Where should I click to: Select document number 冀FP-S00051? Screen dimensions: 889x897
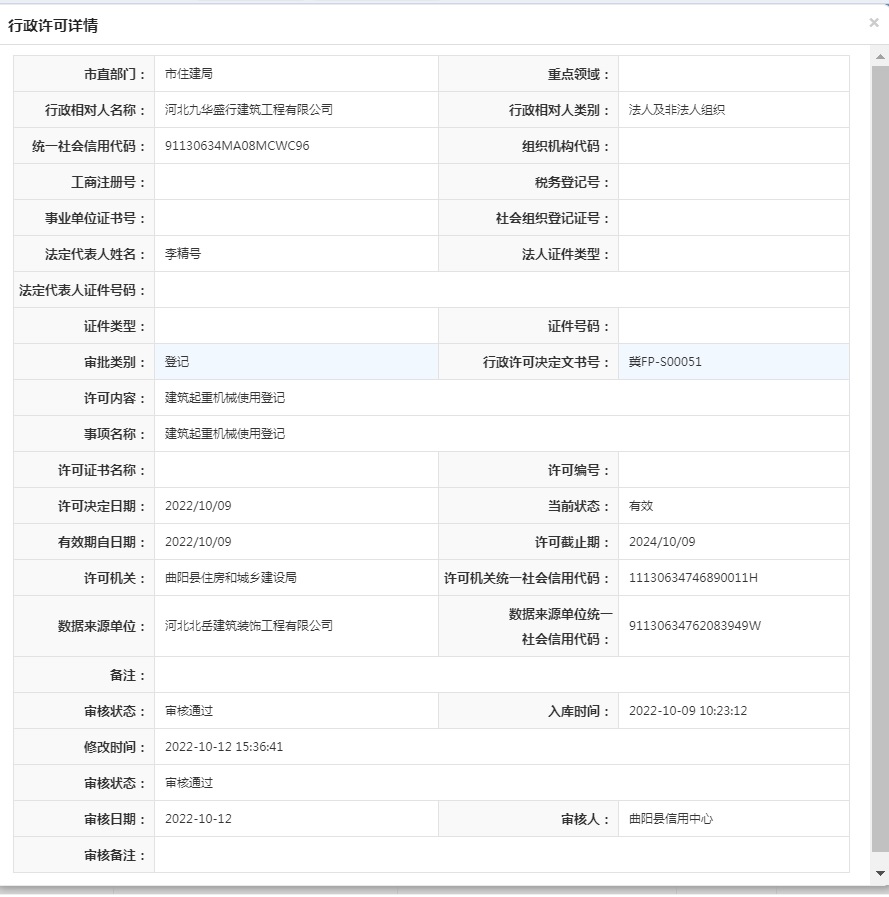pyautogui.click(x=665, y=362)
